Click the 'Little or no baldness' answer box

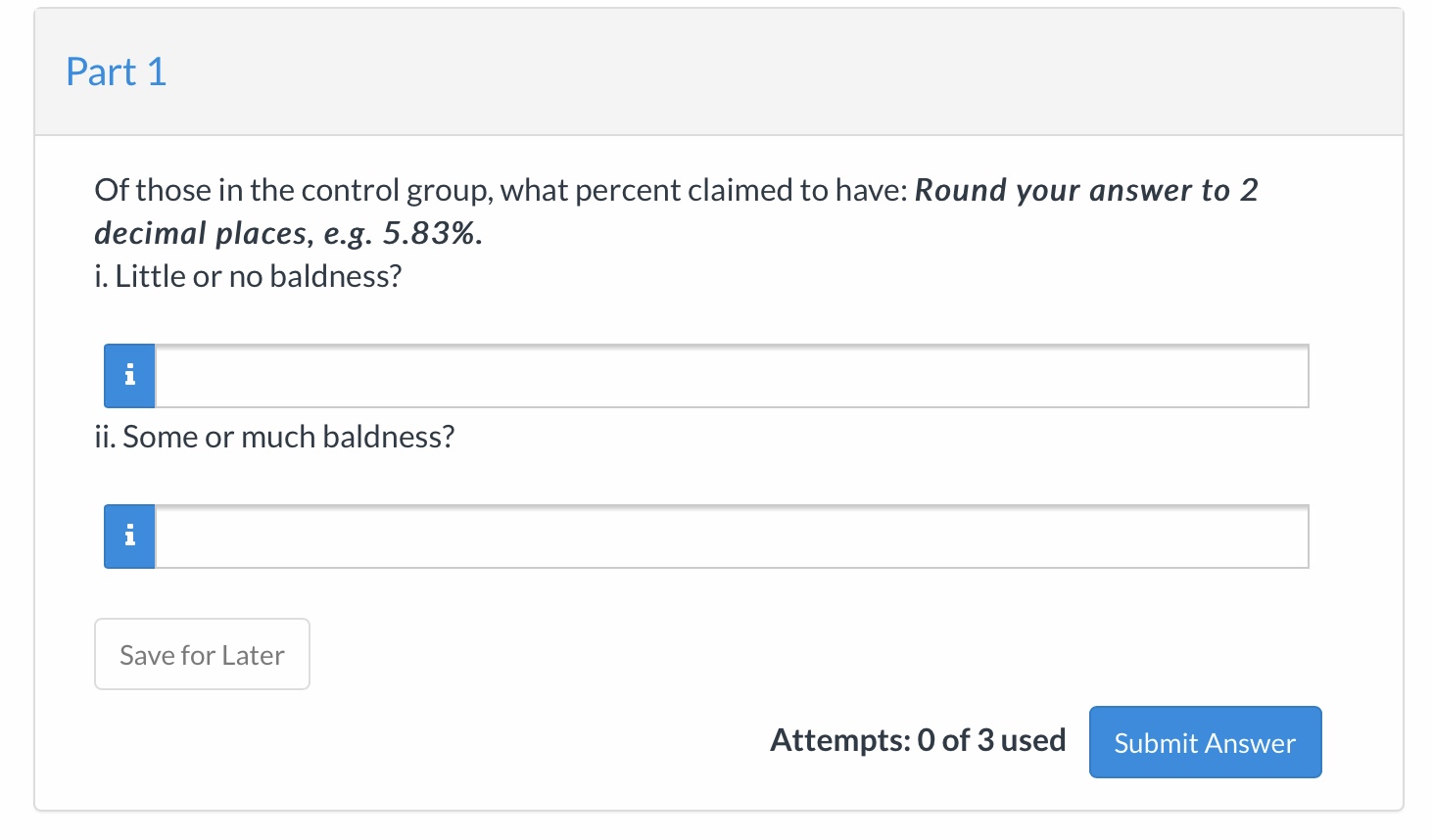coord(731,376)
